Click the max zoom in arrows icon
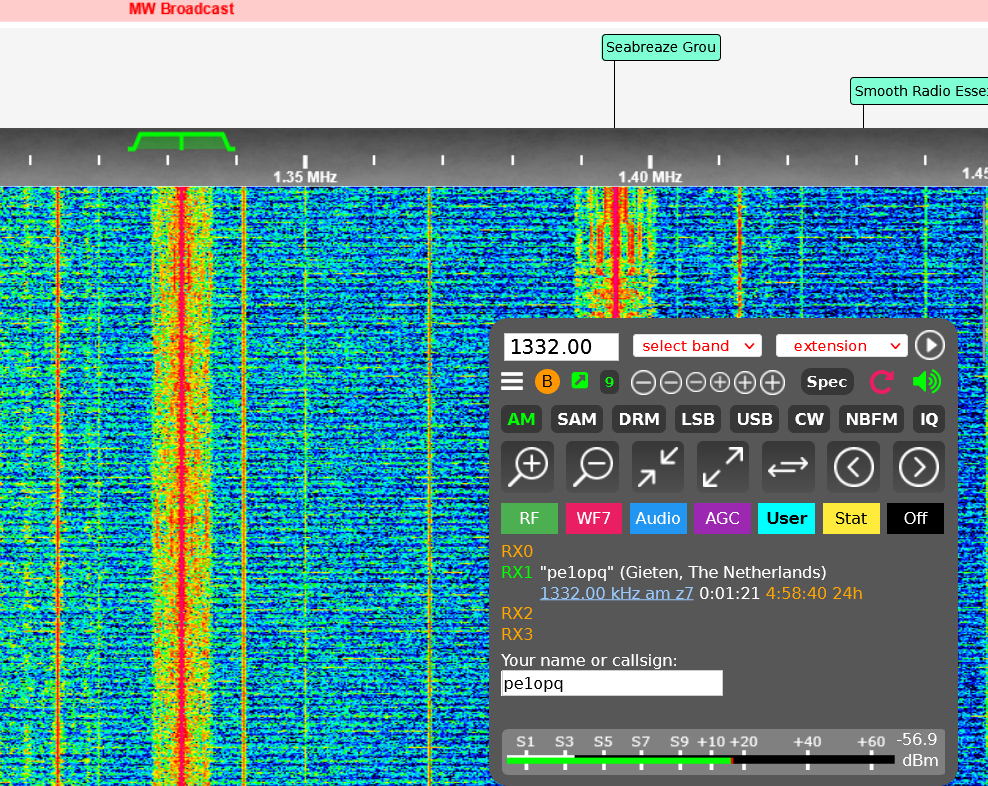The width and height of the screenshot is (988, 786). 658,466
